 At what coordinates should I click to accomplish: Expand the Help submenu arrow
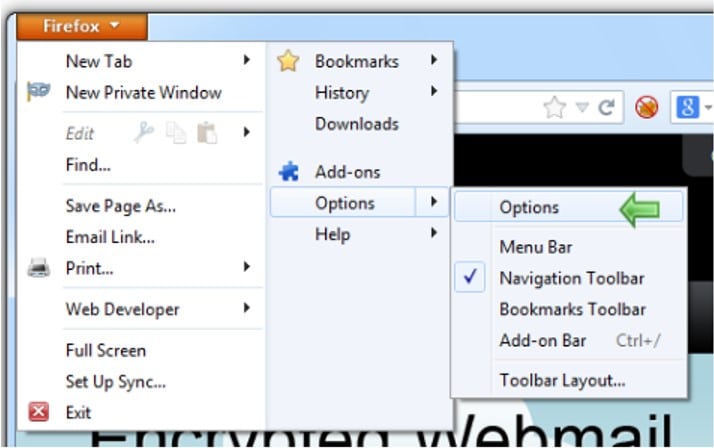click(434, 233)
